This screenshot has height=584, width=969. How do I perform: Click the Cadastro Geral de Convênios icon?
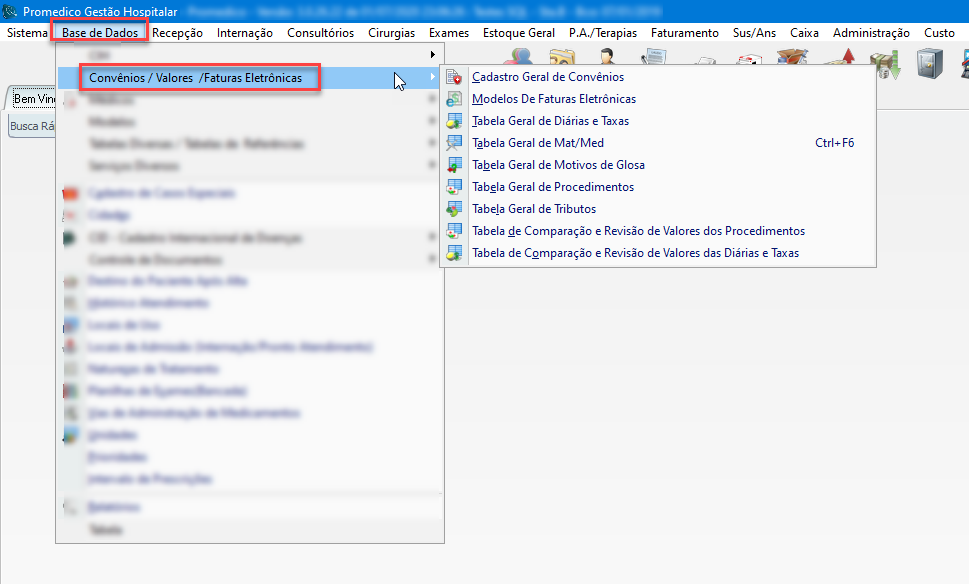(x=454, y=77)
